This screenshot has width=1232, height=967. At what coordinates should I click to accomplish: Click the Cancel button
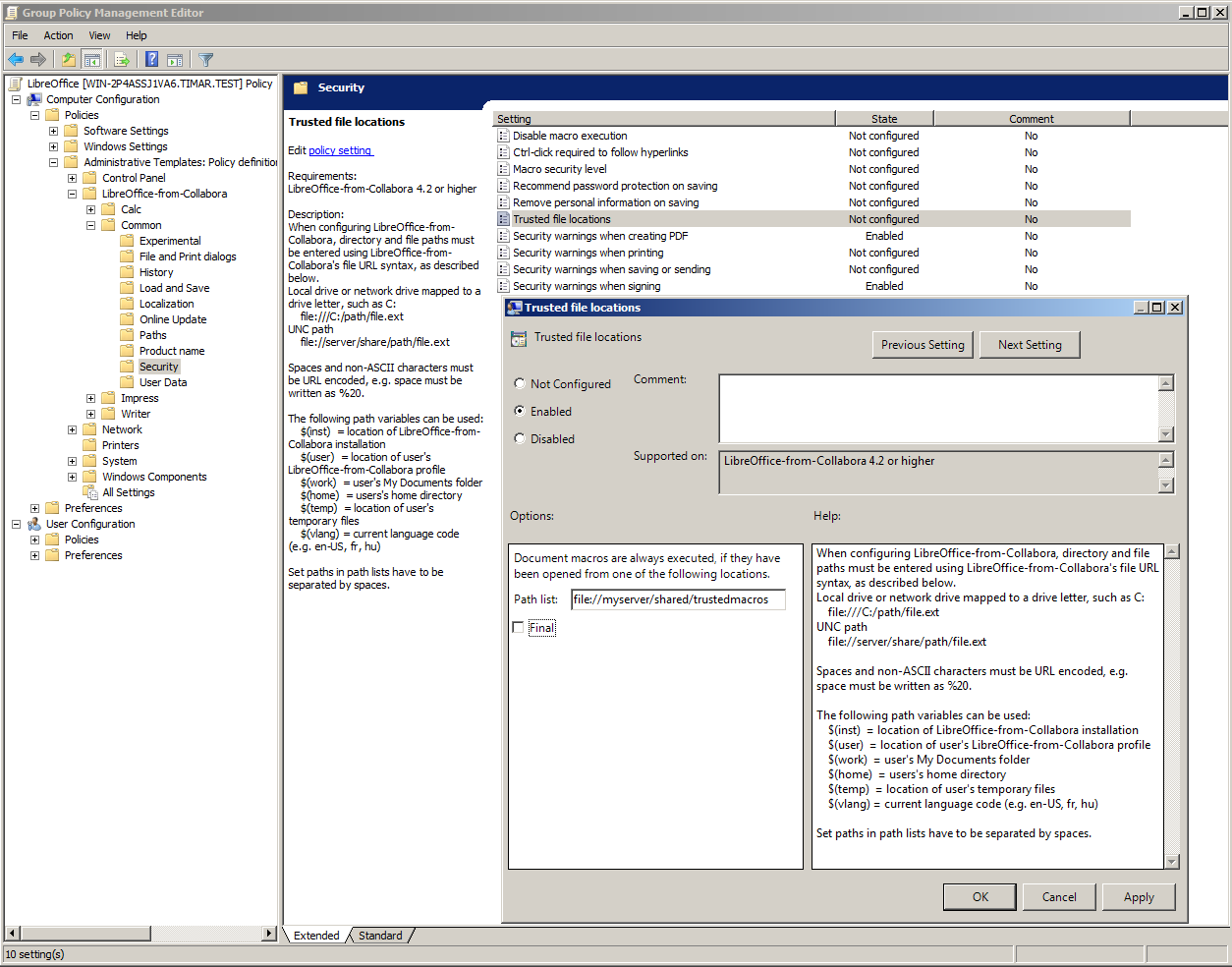tap(1059, 897)
